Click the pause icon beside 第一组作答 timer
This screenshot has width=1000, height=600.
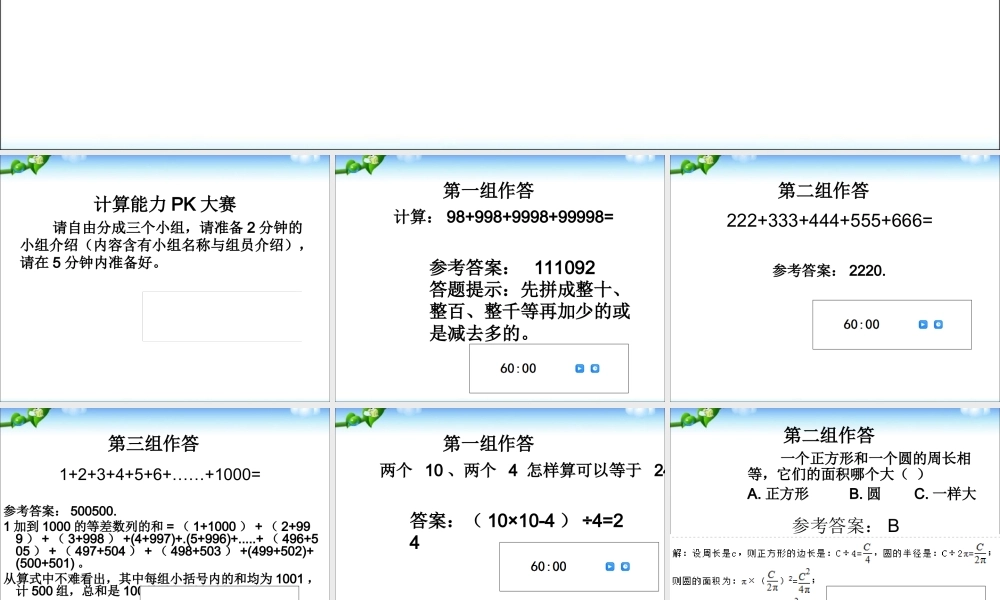(x=596, y=368)
